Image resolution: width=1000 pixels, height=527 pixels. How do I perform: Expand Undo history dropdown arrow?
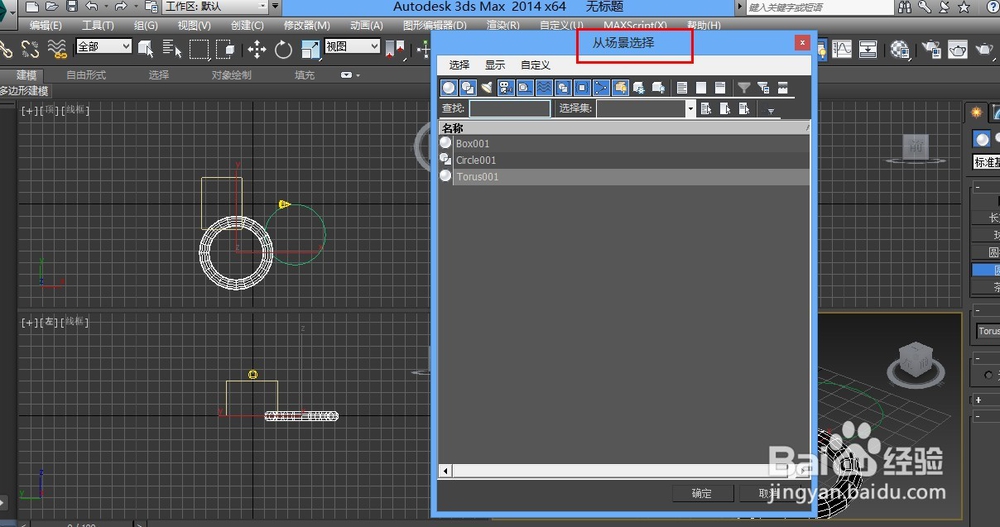click(x=106, y=7)
